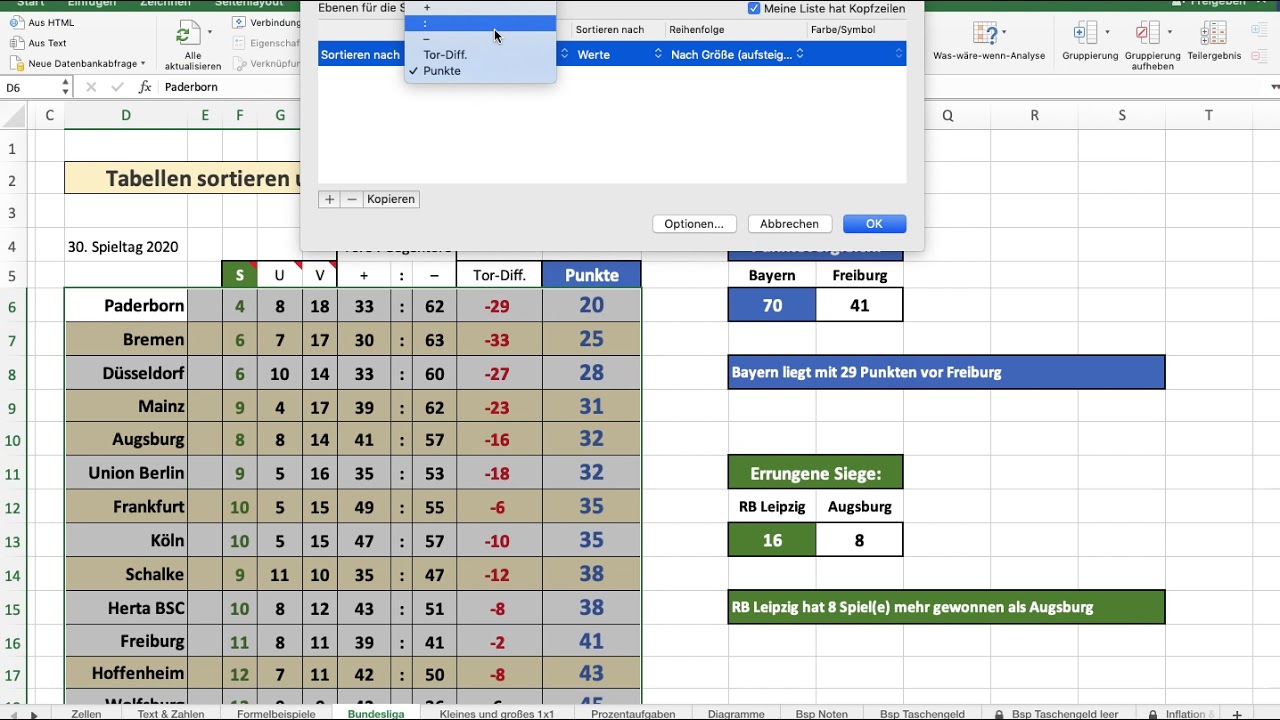Add a new sheet with plus icon

[x=1237, y=714]
